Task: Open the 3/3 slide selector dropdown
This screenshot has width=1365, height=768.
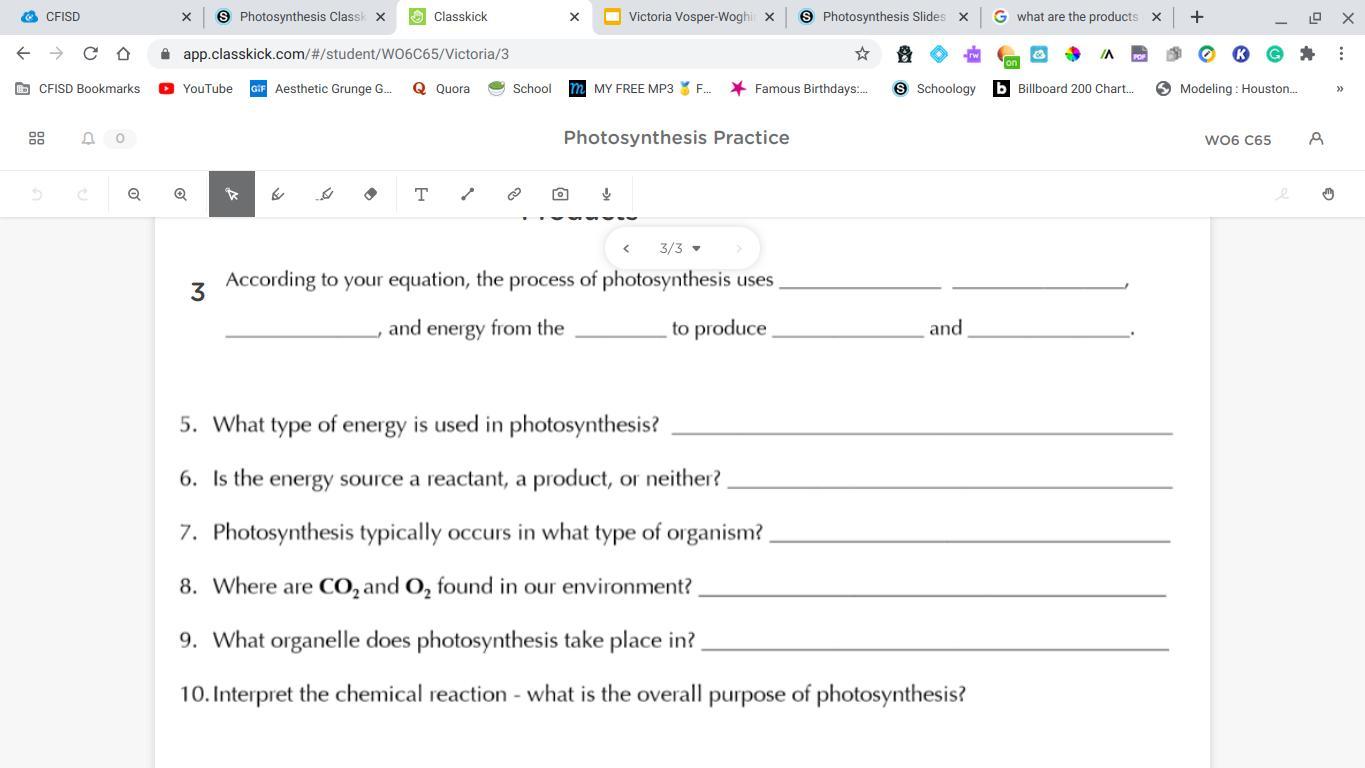Action: point(681,248)
